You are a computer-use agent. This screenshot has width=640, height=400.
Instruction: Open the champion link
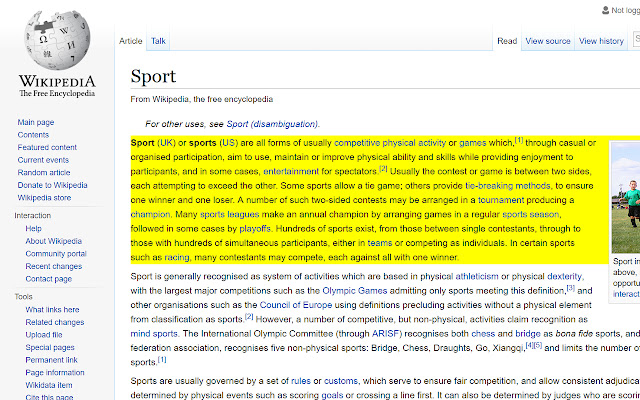[150, 214]
